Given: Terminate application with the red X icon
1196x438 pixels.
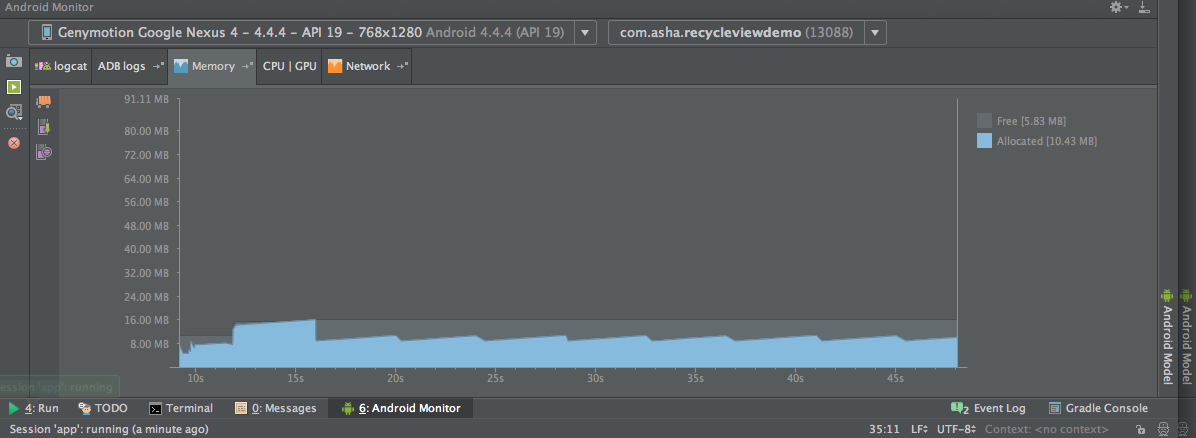Looking at the screenshot, I should tap(14, 143).
